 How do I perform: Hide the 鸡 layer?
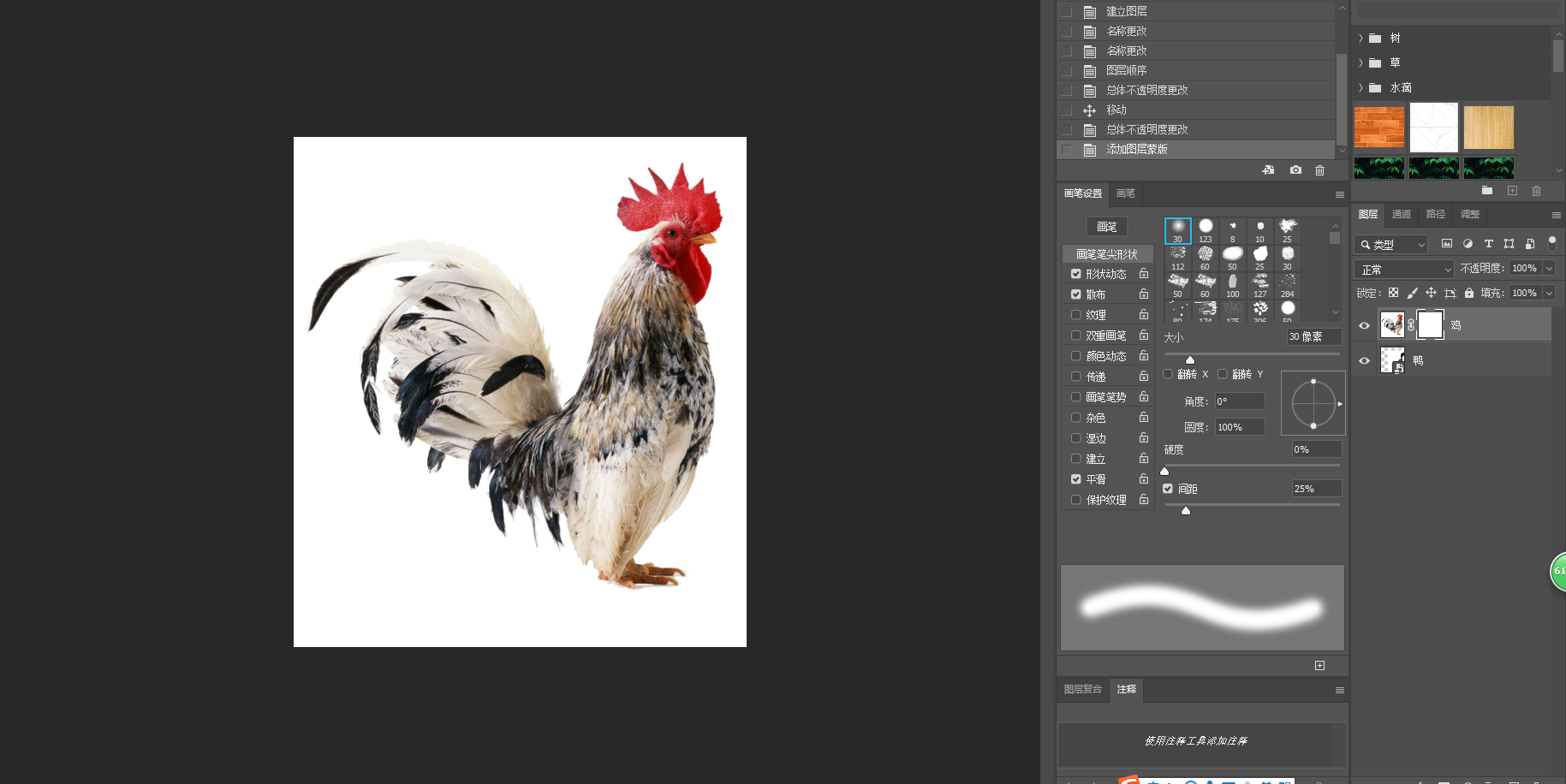click(1365, 325)
